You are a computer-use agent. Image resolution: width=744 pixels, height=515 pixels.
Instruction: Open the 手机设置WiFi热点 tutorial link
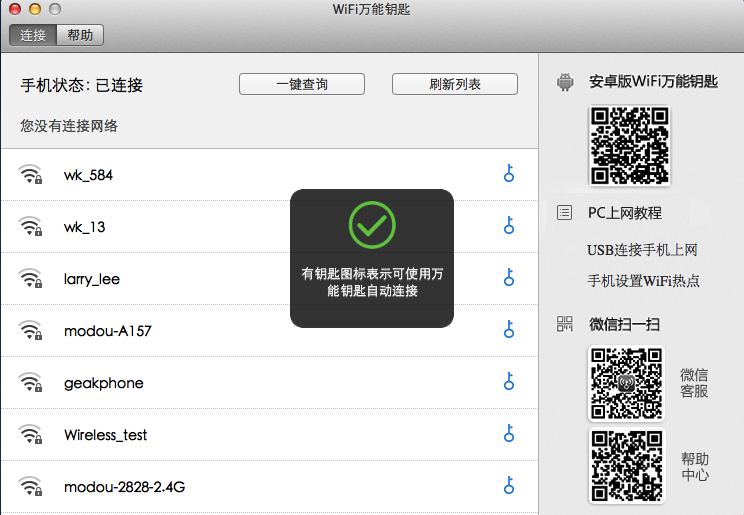pos(643,281)
